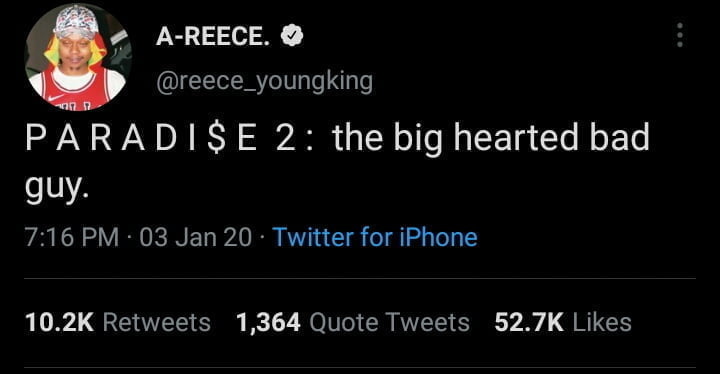The height and width of the screenshot is (374, 720).
Task: Open the Quote Tweets label
Action: (389, 322)
